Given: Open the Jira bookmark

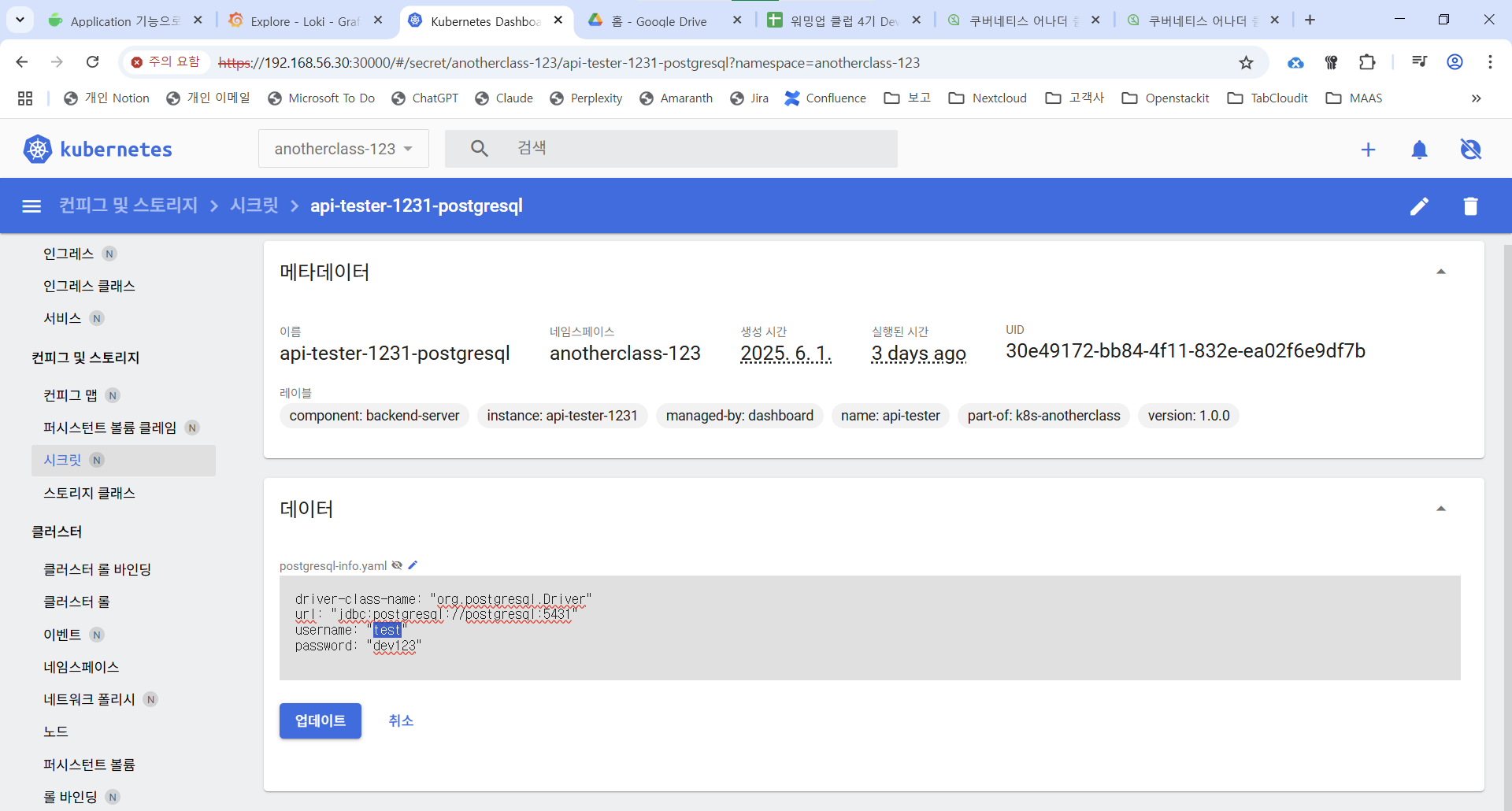Looking at the screenshot, I should click(749, 98).
